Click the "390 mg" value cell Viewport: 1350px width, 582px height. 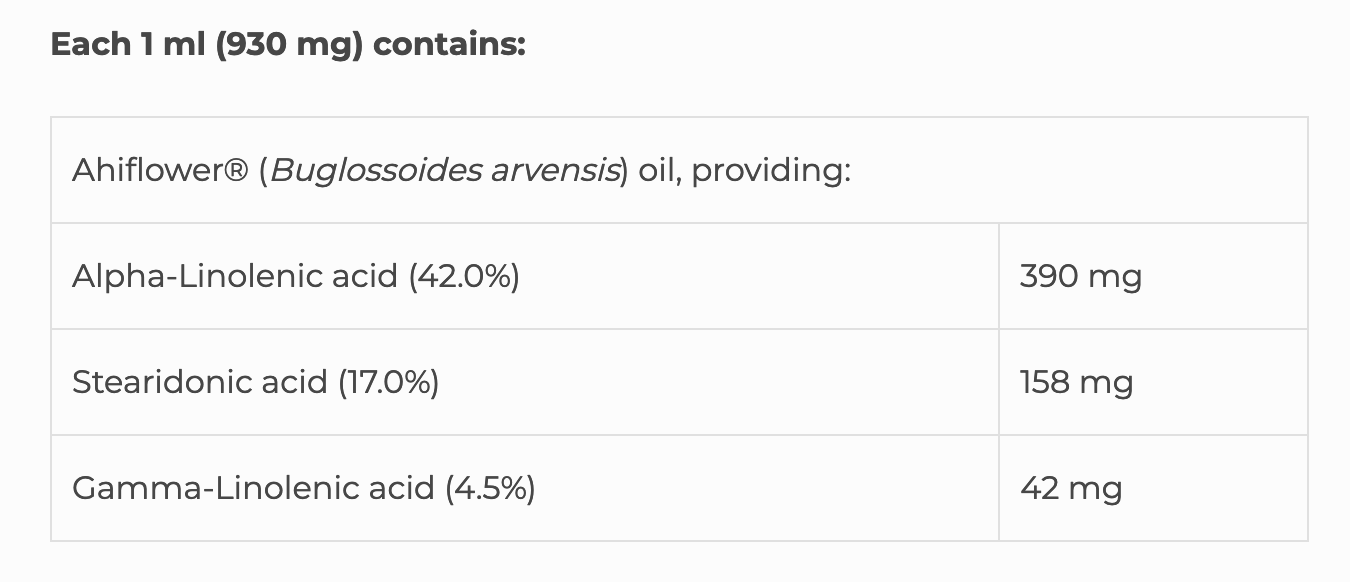click(1080, 276)
